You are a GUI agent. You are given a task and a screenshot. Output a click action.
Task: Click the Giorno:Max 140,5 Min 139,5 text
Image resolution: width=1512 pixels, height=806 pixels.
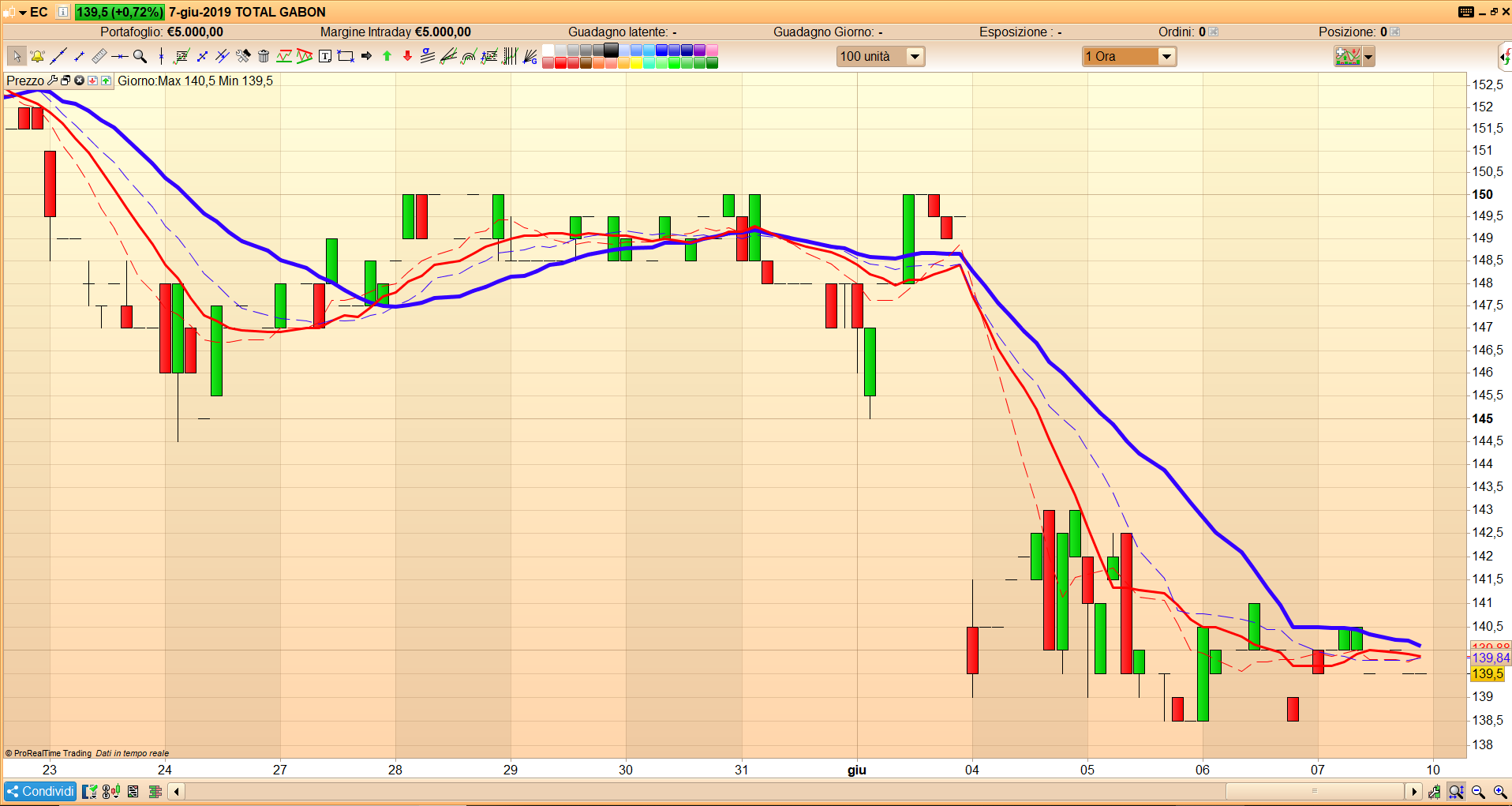[195, 81]
